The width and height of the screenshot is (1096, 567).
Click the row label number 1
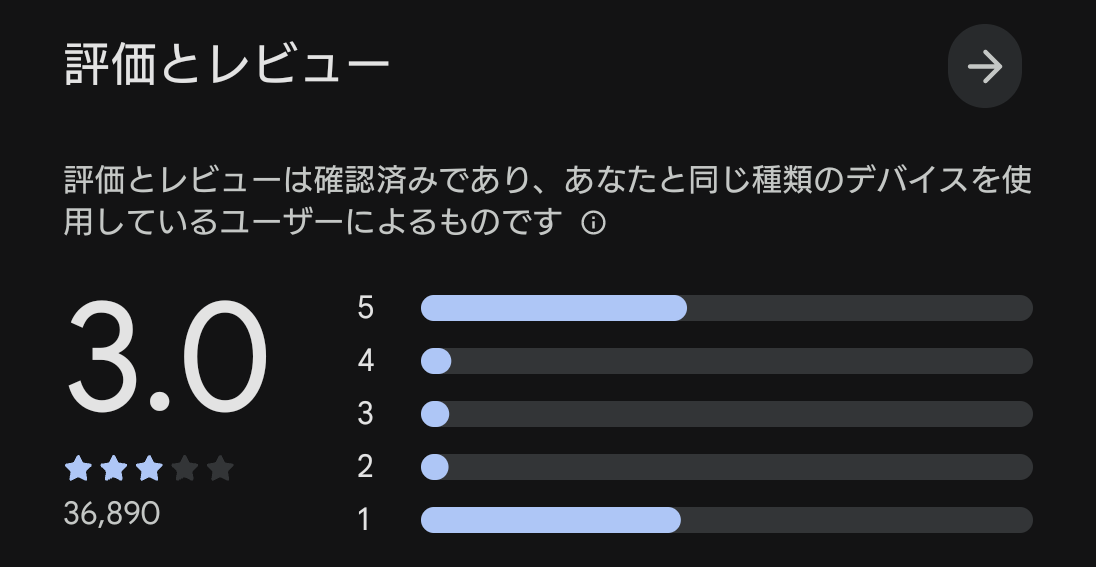click(363, 520)
